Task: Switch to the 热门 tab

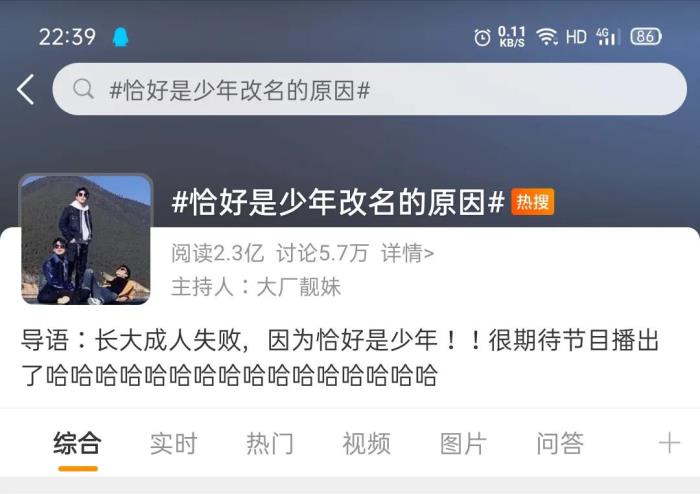Action: 270,444
